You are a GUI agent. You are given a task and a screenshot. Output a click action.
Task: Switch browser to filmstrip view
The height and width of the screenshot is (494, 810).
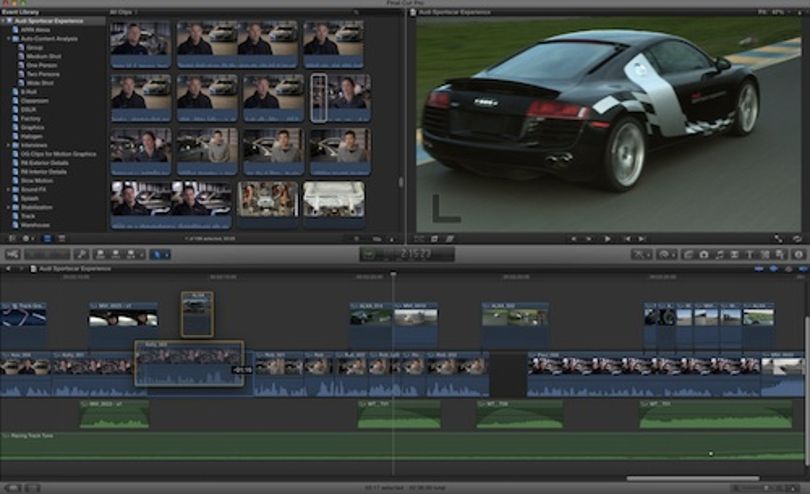tap(47, 239)
